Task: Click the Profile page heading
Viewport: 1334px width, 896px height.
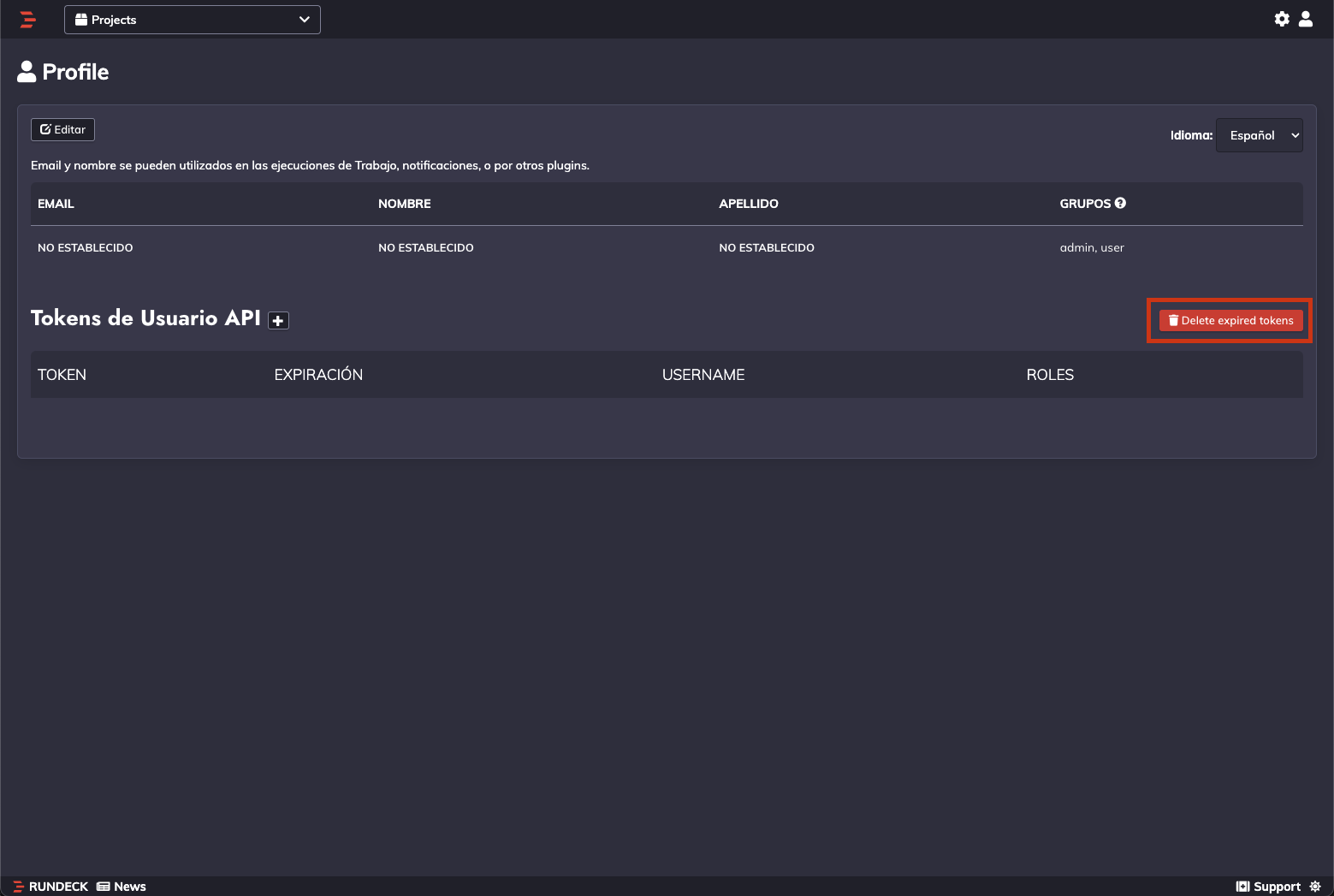Action: click(x=63, y=72)
